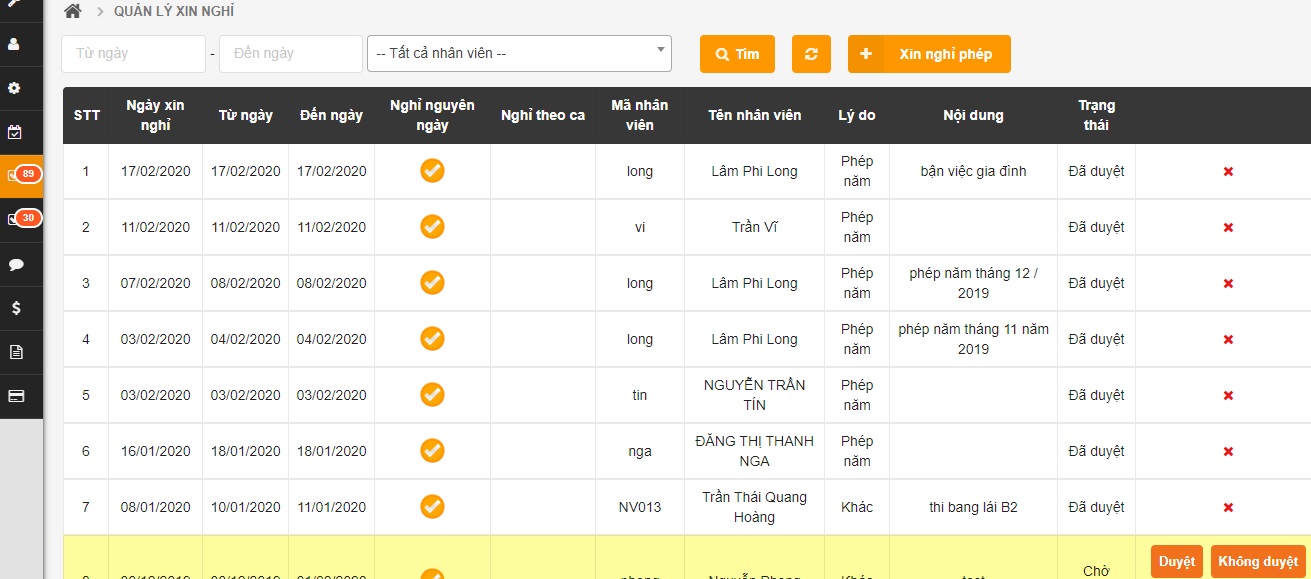Screen dimensions: 1311x579
Task: Toggle full-day check for Trần Vĩ's row
Action: [432, 227]
